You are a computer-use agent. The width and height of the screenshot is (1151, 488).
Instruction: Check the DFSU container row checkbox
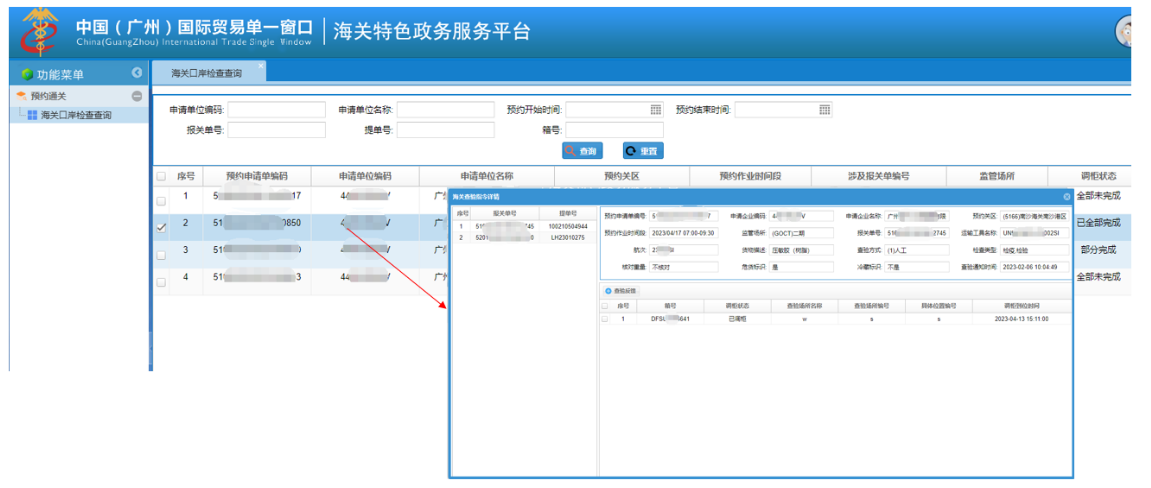pos(605,319)
